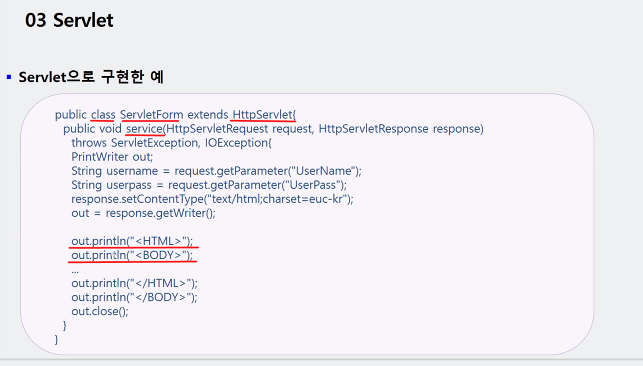Click "HttpServletResponse response" parameter text
The width and height of the screenshot is (643, 366).
click(399, 129)
